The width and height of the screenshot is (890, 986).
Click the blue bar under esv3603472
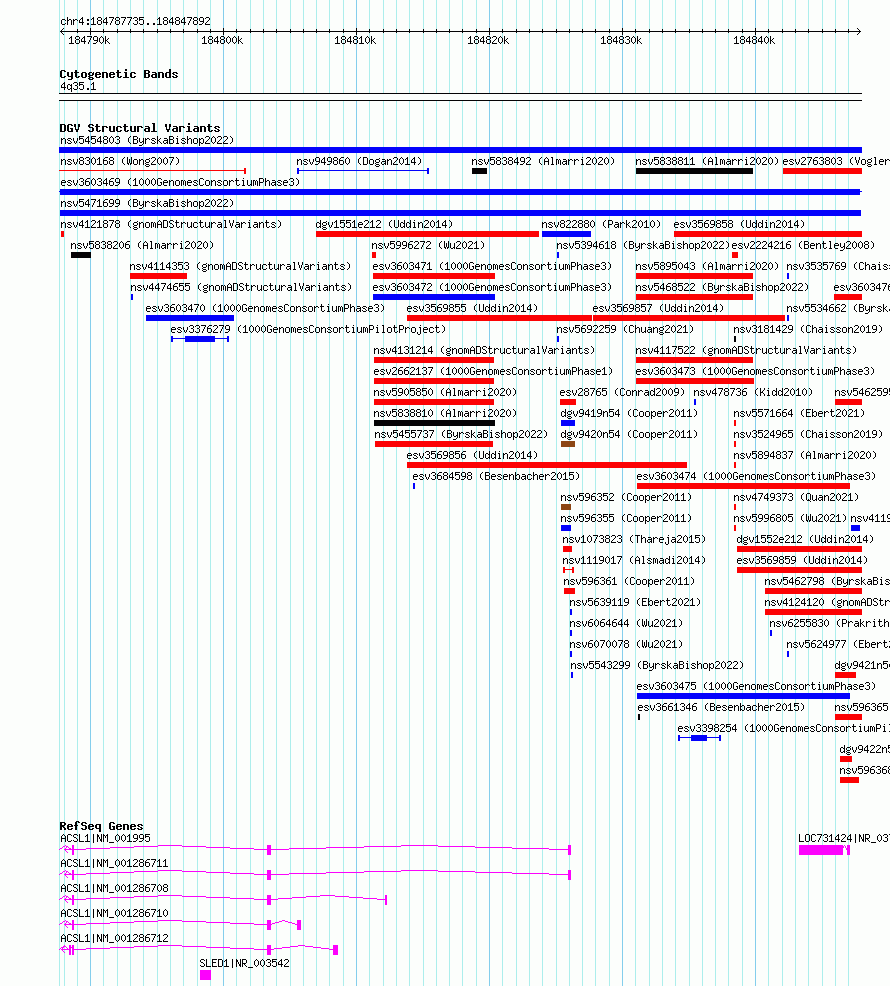point(434,297)
